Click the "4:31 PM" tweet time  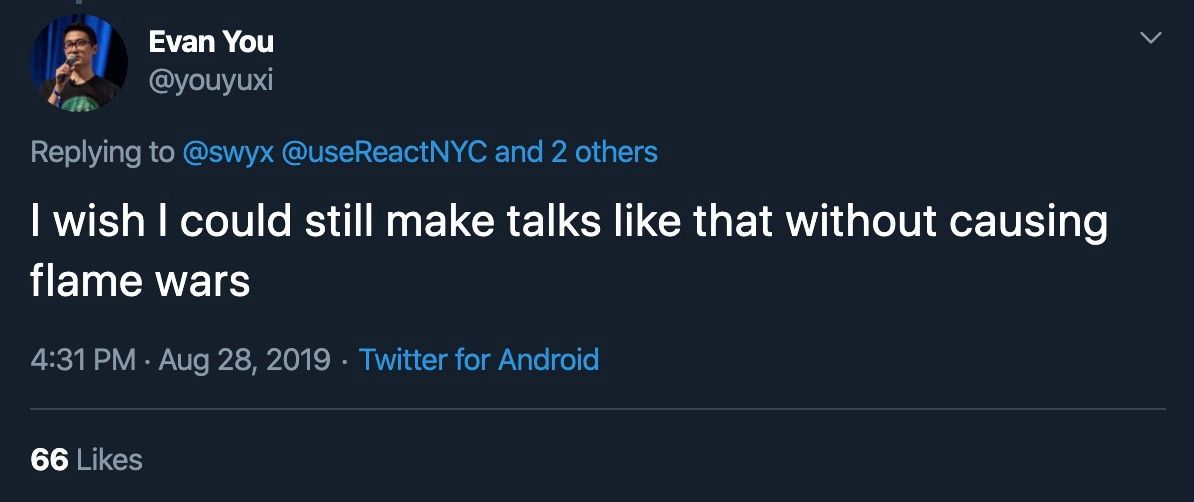tap(82, 359)
